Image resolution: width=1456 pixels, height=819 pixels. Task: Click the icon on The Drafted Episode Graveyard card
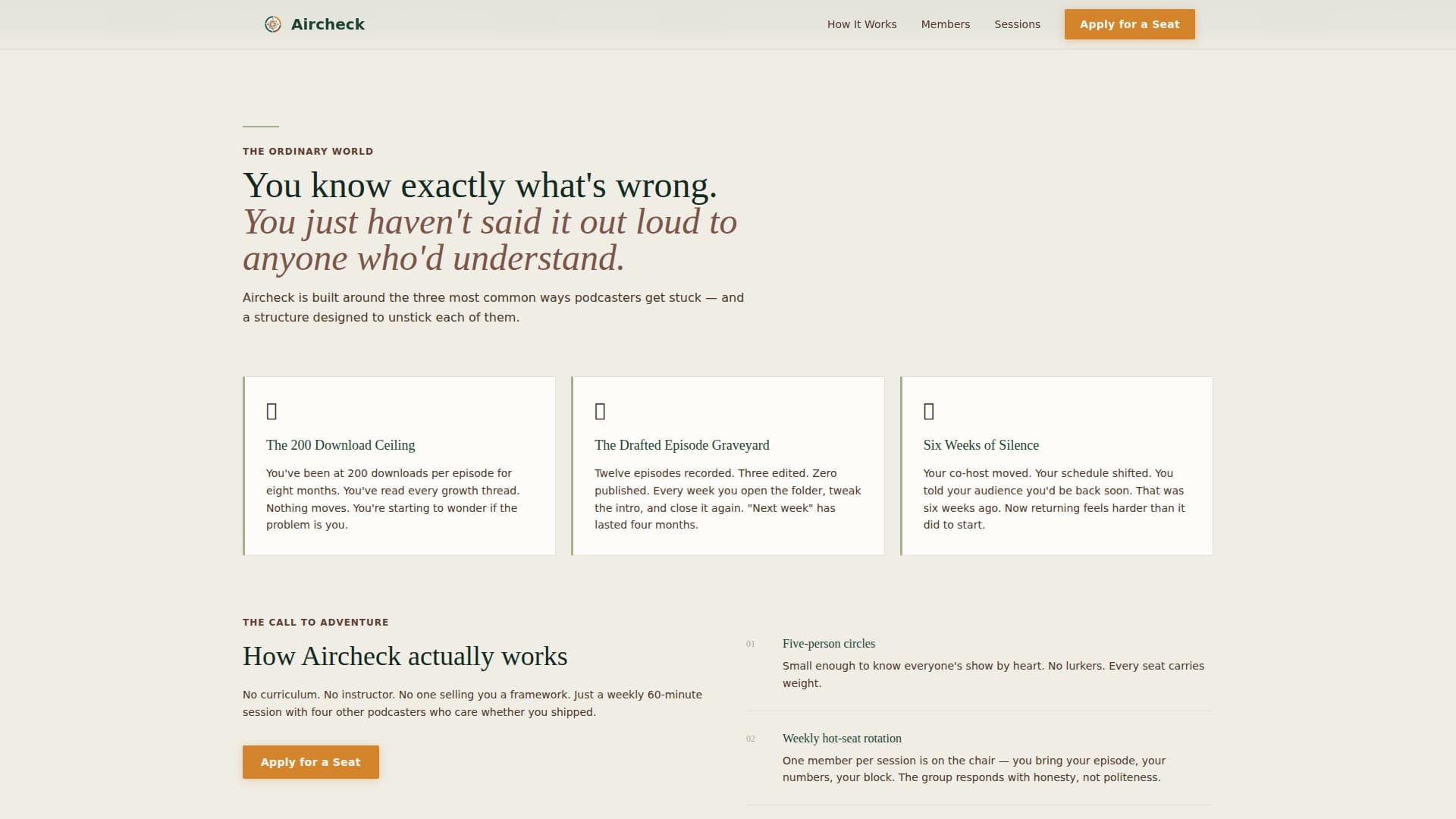coord(600,411)
